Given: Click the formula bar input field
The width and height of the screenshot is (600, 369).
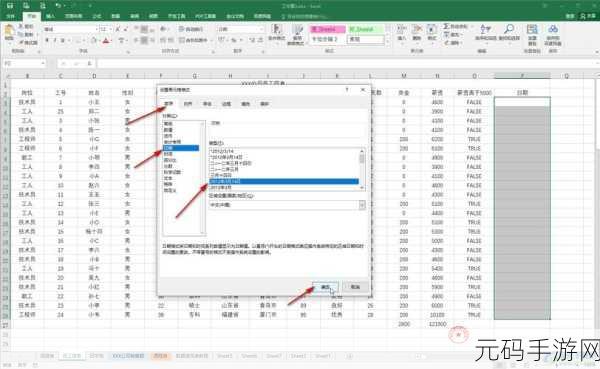Looking at the screenshot, I should point(346,64).
